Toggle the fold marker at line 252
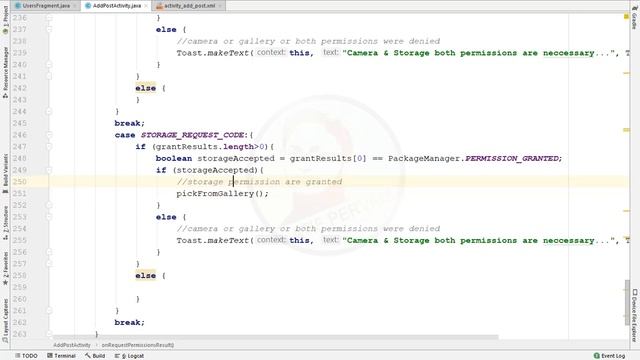 (49, 205)
